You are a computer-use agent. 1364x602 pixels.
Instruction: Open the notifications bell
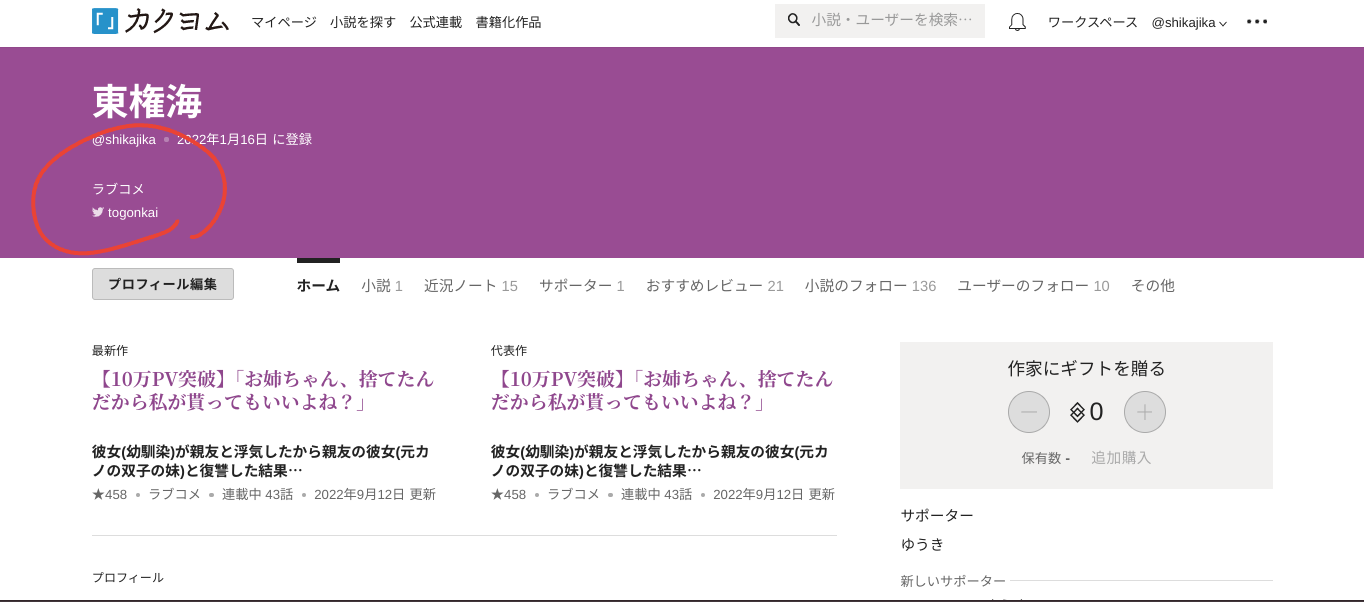pos(1017,22)
